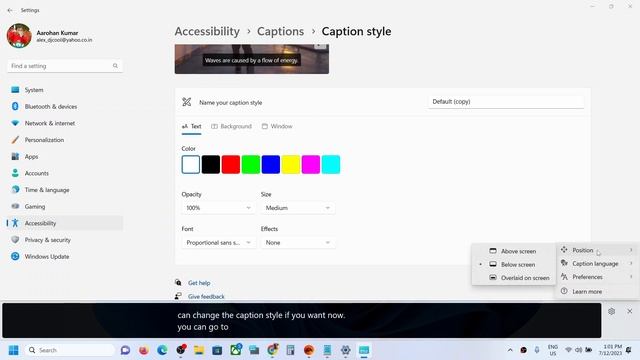Switch to the Window tab

277,127
